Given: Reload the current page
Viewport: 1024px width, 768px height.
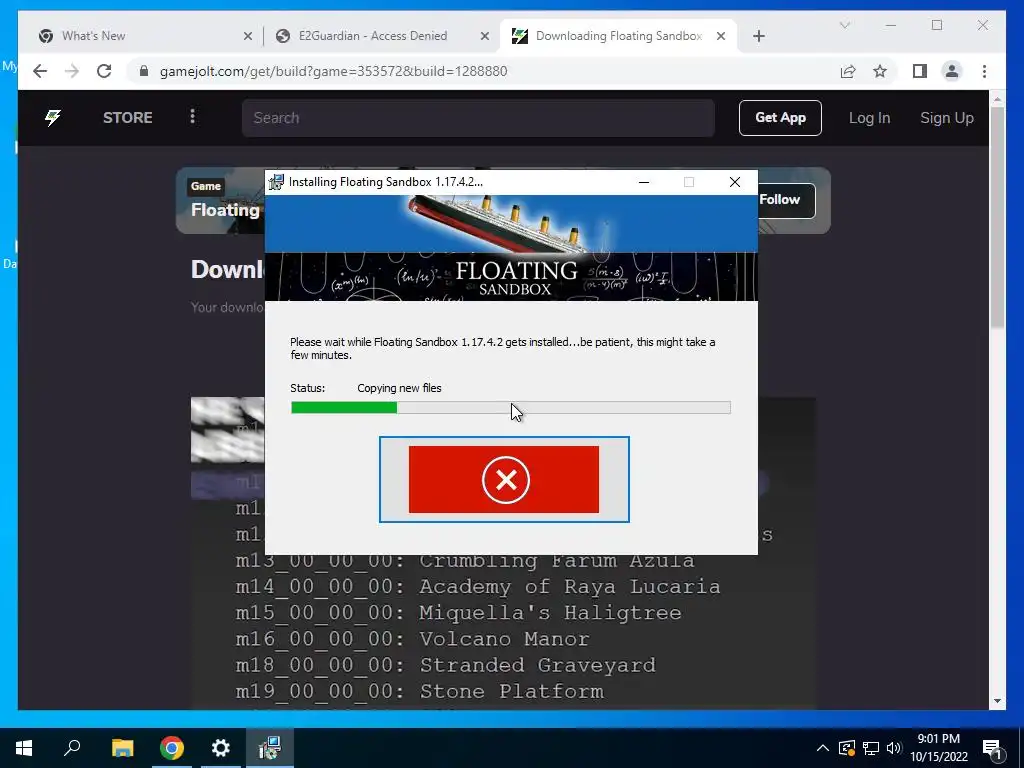Looking at the screenshot, I should tap(104, 71).
